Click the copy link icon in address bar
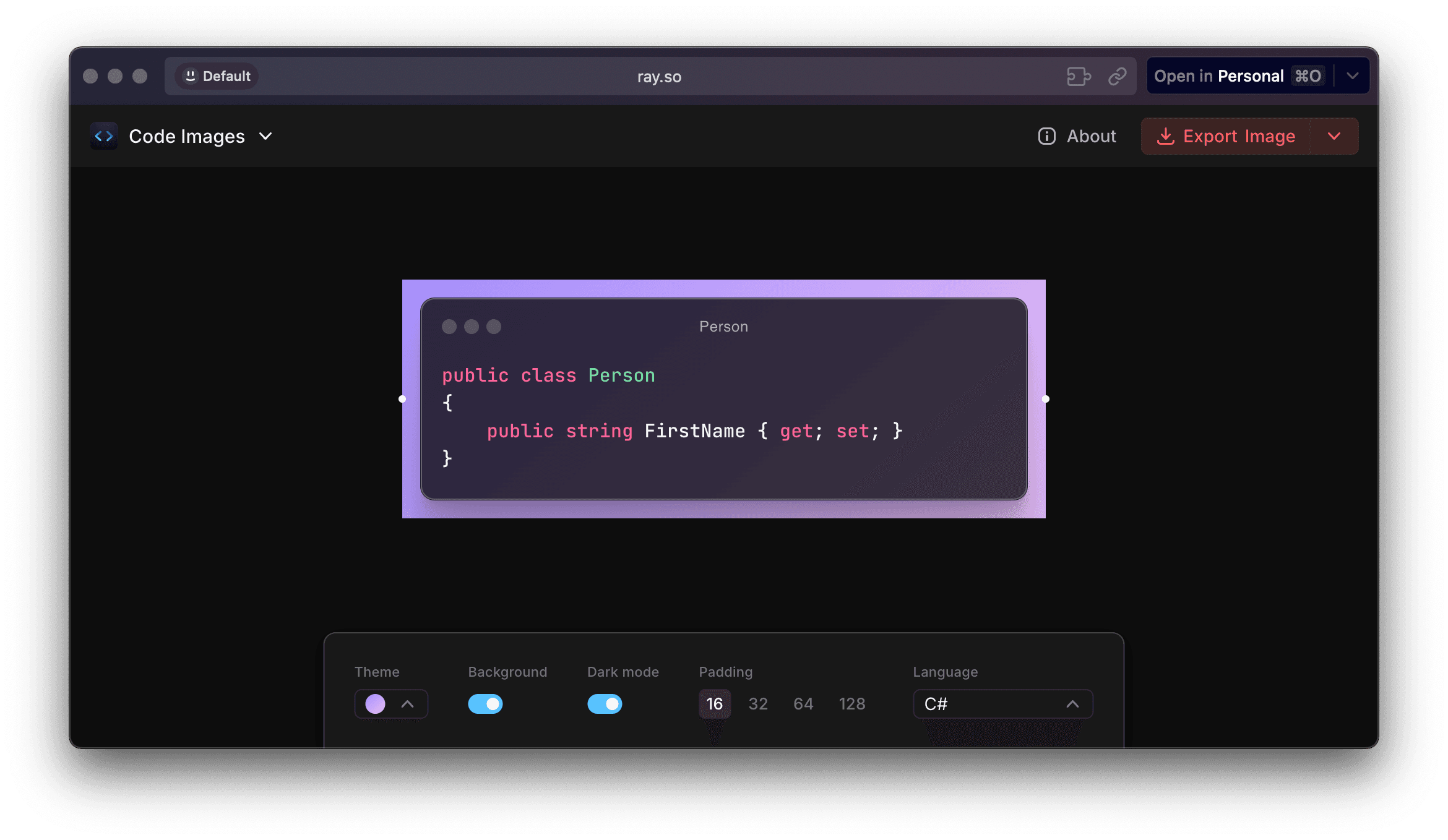Viewport: 1448px width, 840px height. (x=1117, y=76)
